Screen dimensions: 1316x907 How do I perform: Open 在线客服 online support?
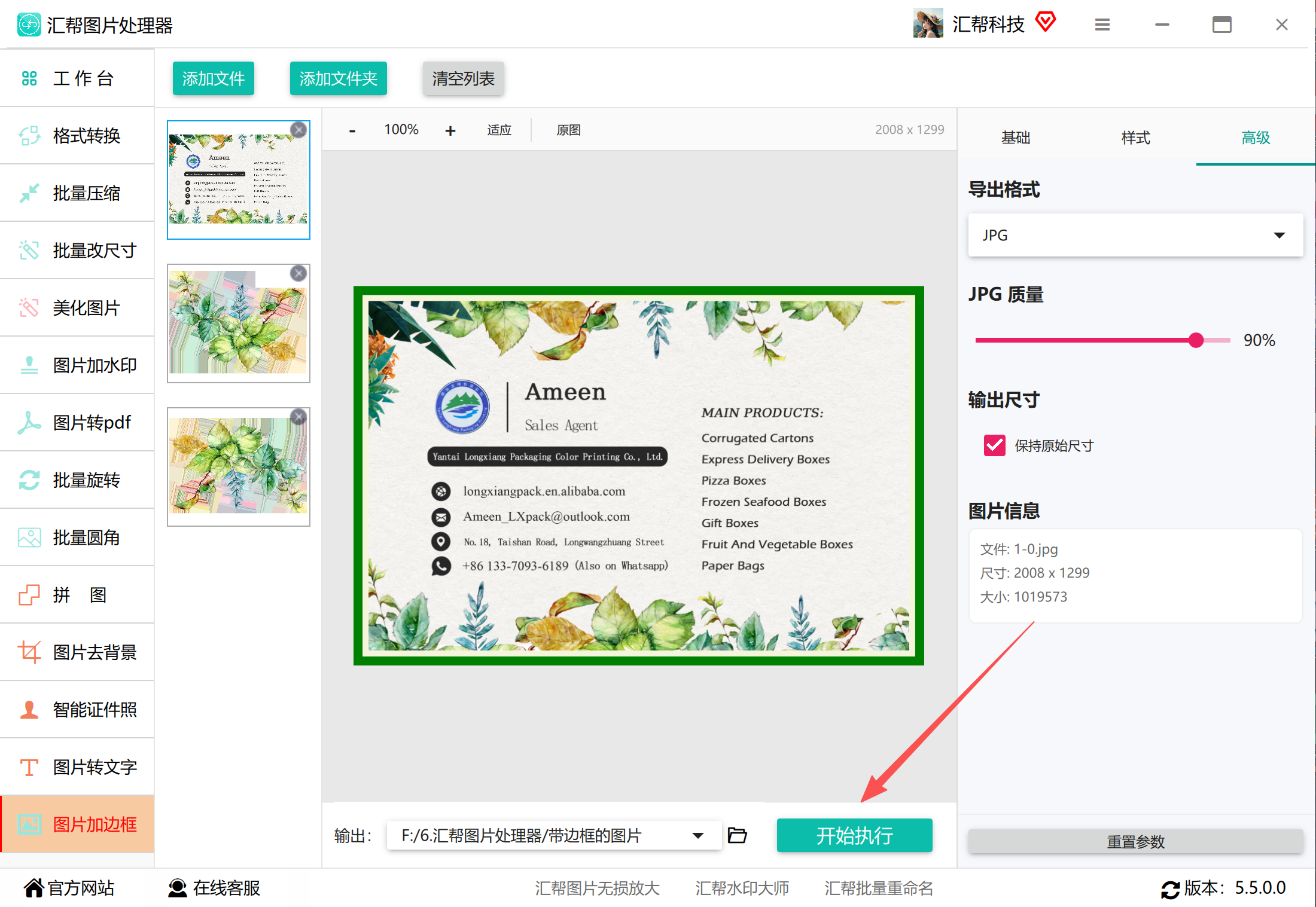pos(214,888)
